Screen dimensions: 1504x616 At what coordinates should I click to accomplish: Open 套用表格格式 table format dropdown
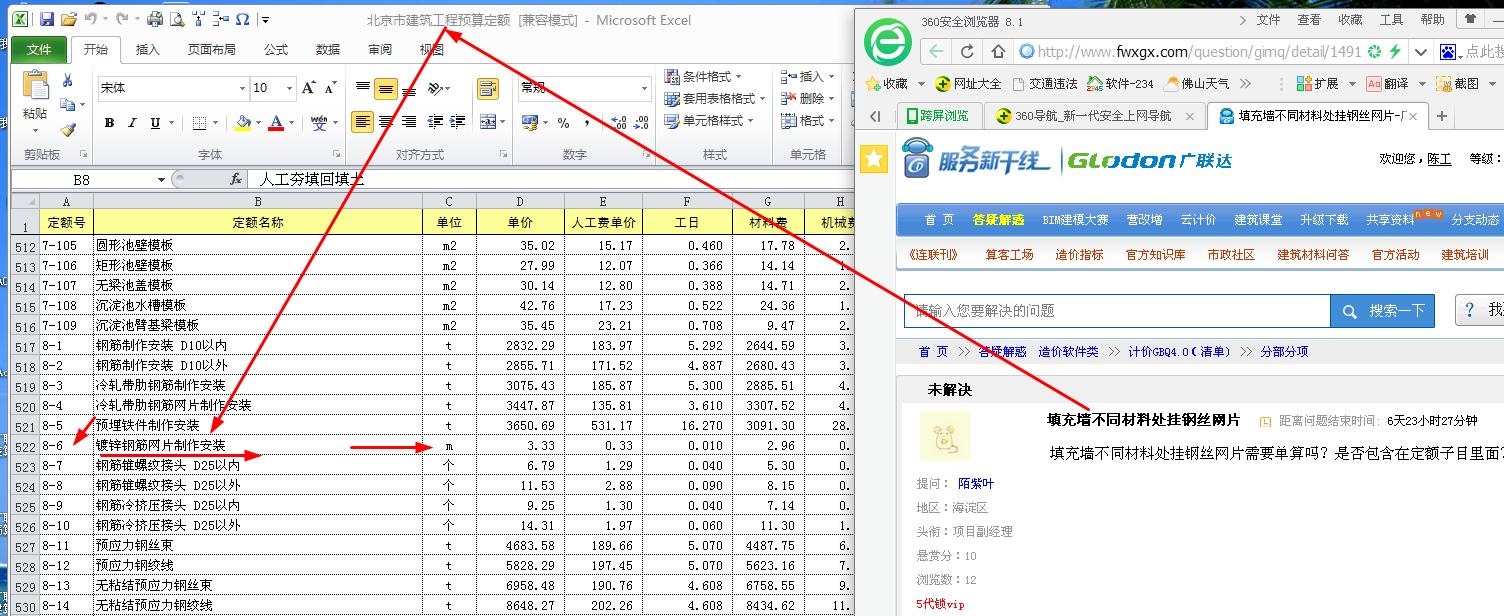(x=715, y=98)
